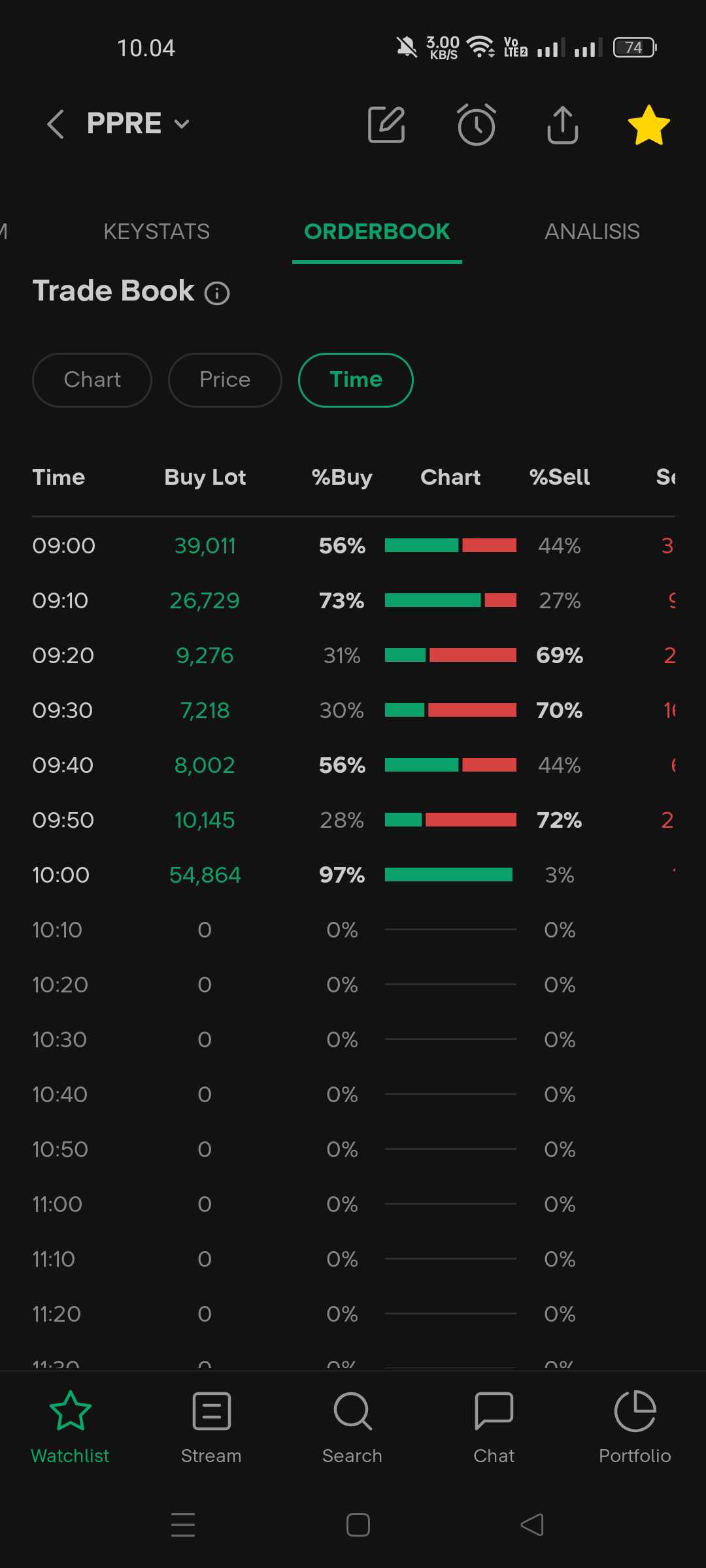
Task: Switch to the KEYSTATS tab
Action: coord(156,231)
